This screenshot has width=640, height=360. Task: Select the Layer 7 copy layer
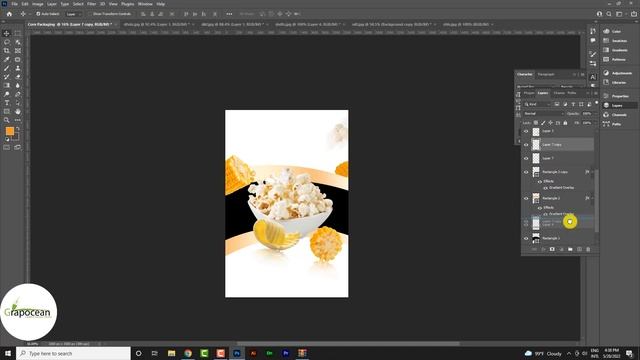click(x=562, y=144)
